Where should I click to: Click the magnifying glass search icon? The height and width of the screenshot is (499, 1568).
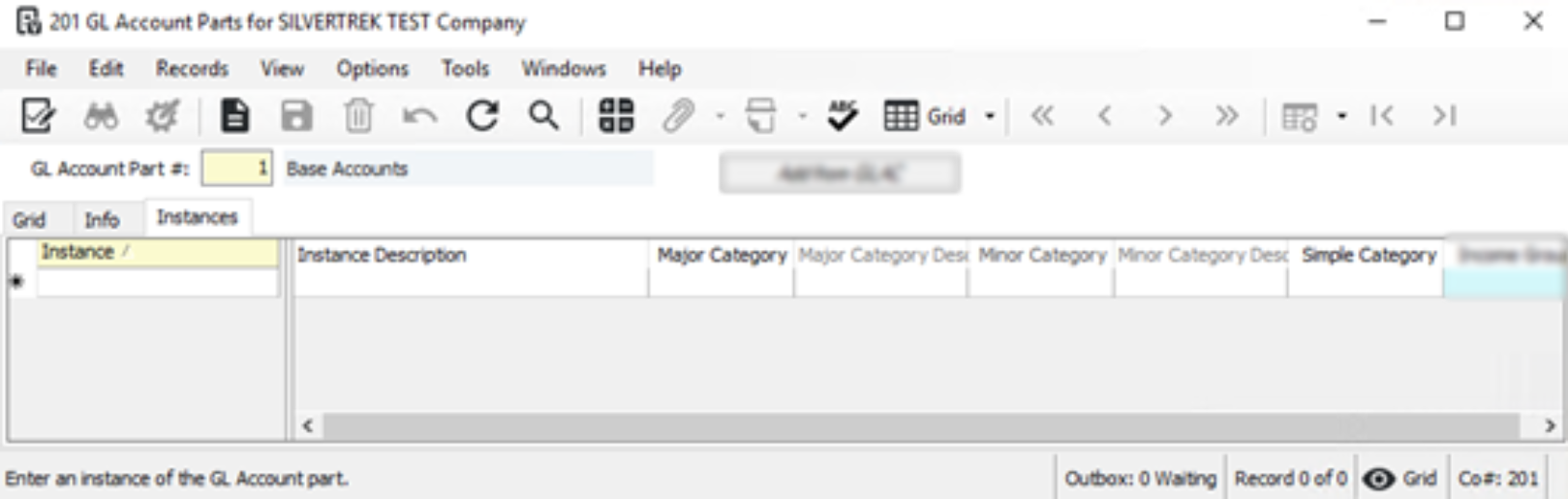click(x=543, y=116)
